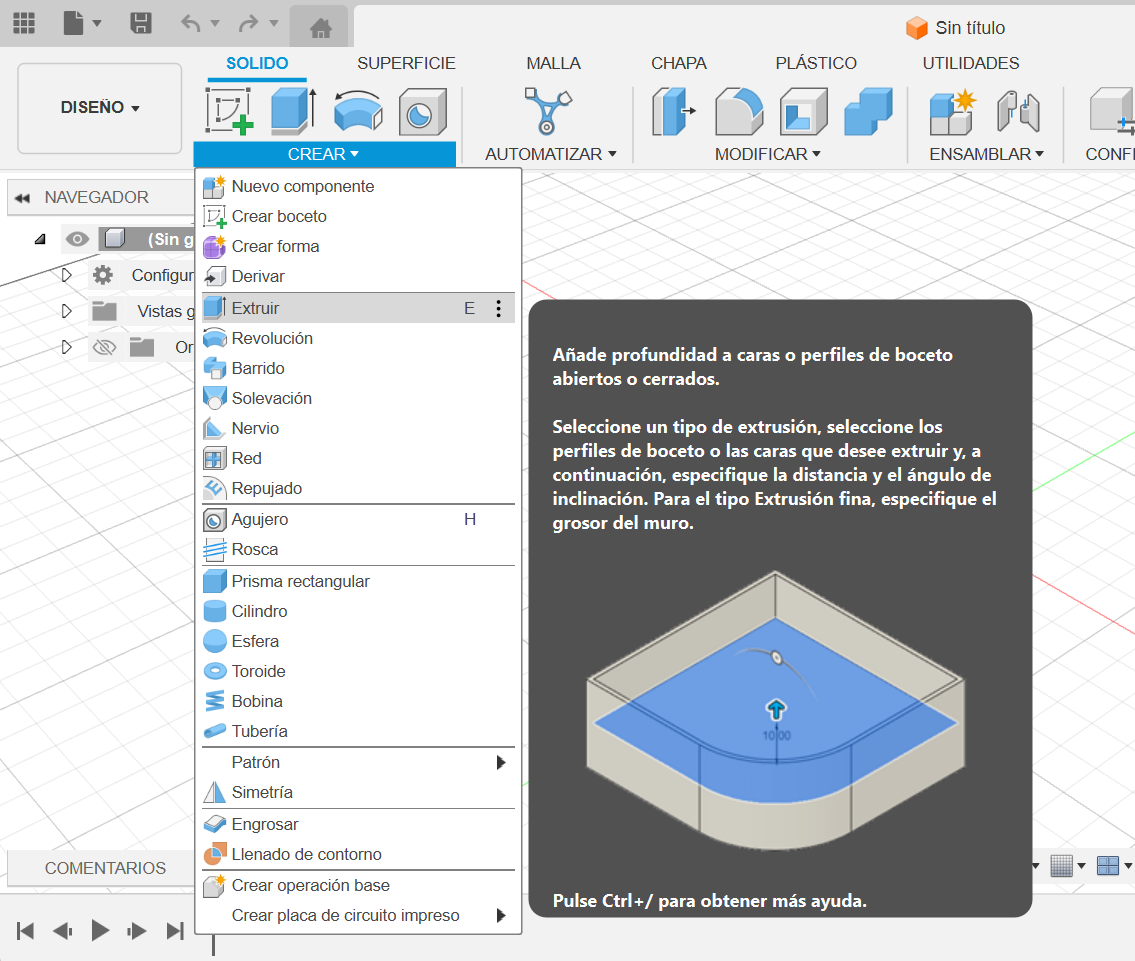This screenshot has width=1135, height=961.
Task: Click the Press Pull modify icon
Action: [x=673, y=111]
